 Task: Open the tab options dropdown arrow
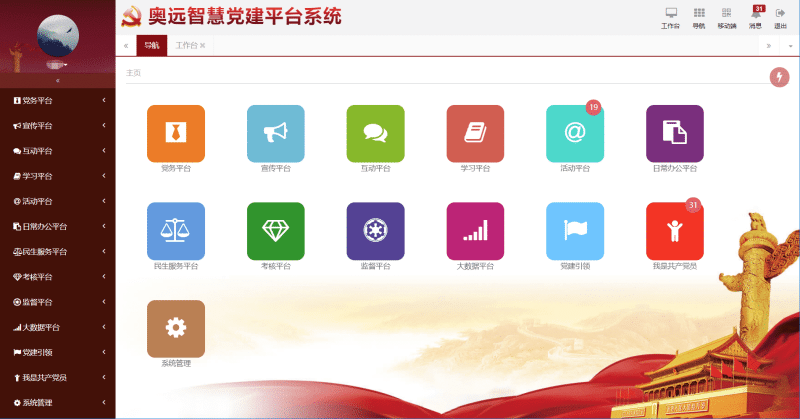pos(790,46)
